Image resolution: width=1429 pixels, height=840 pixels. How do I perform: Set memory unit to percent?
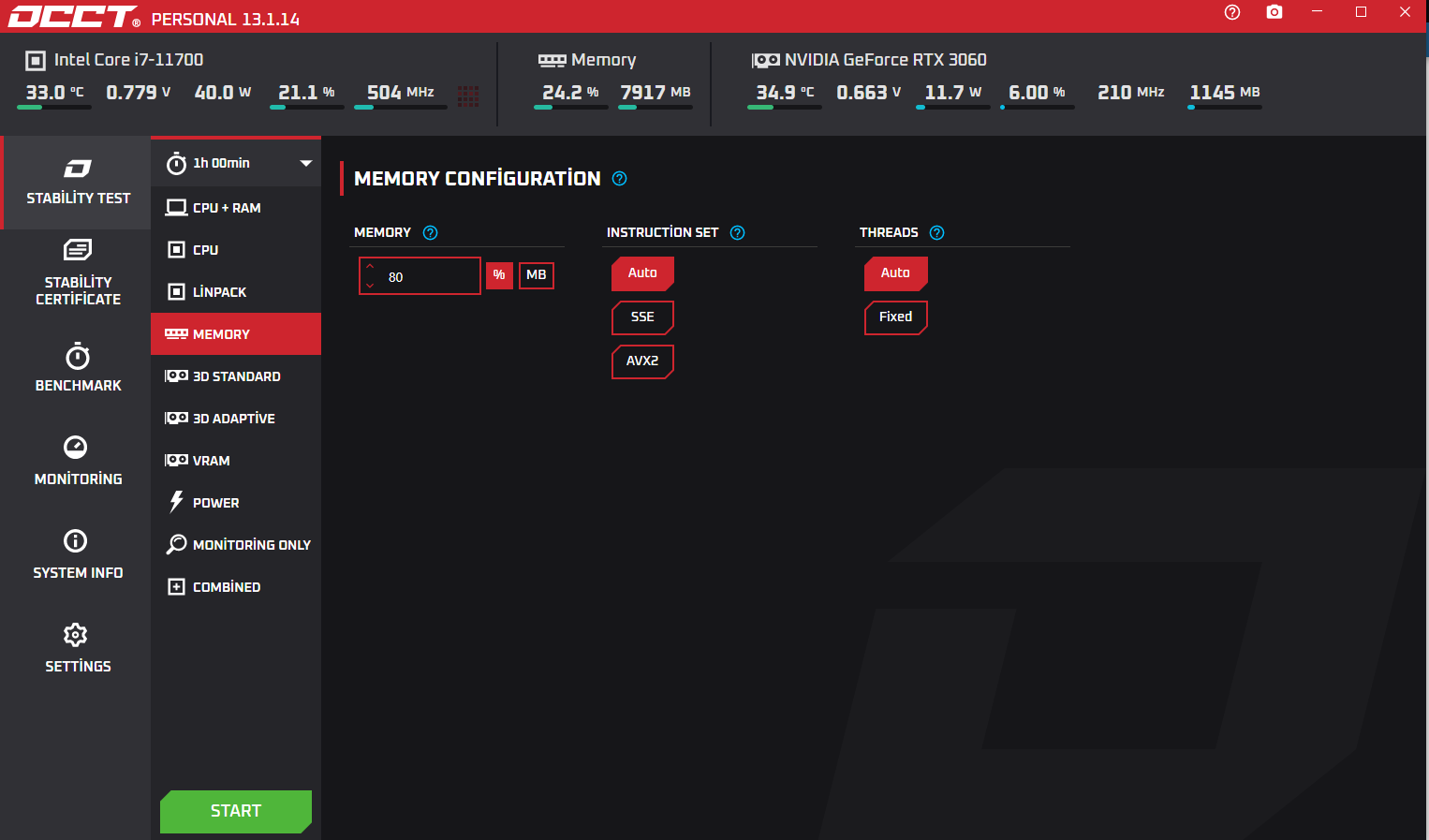[499, 275]
